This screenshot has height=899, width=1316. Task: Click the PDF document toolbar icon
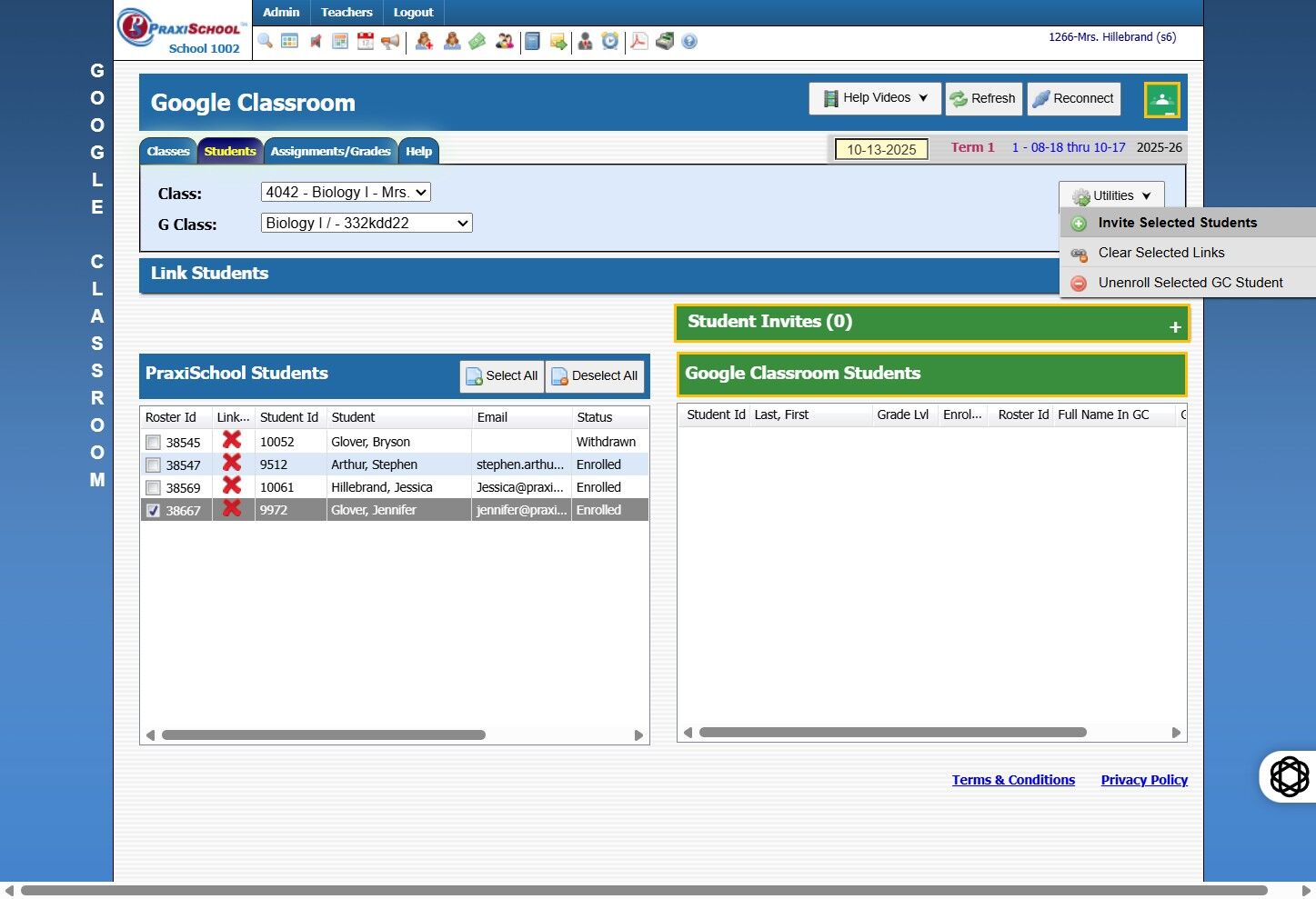pyautogui.click(x=639, y=41)
